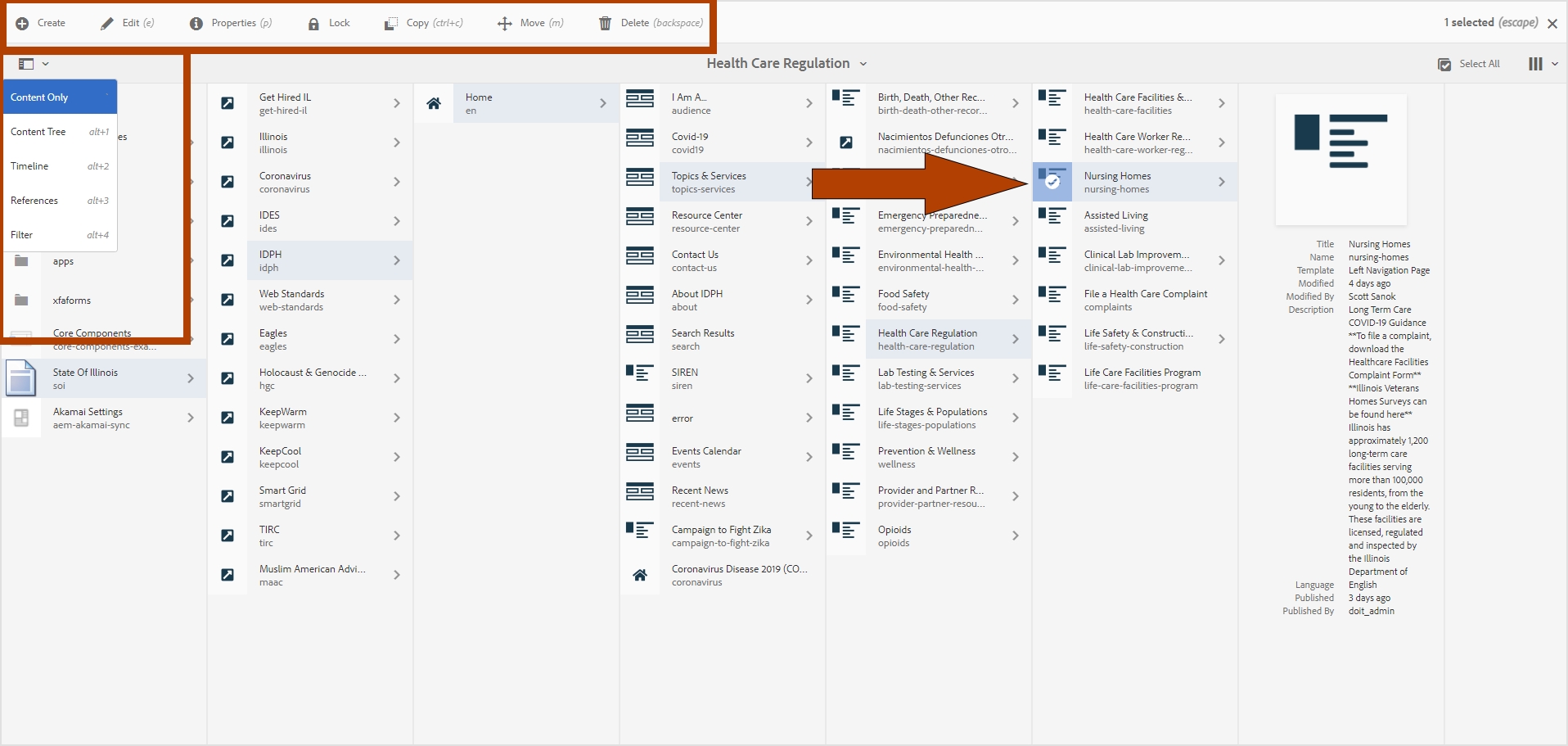Click the Edit pencil icon
The height and width of the screenshot is (746, 1568).
pos(107,23)
